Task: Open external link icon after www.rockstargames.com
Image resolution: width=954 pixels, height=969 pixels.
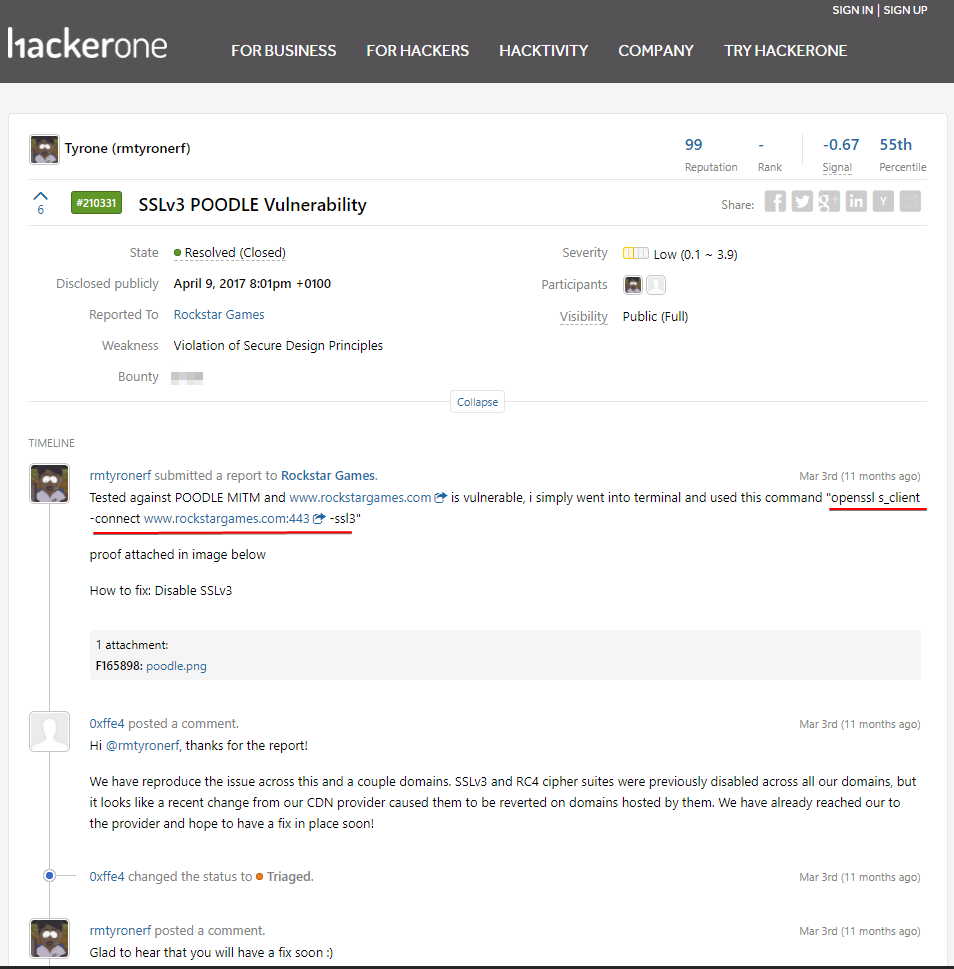Action: [x=440, y=497]
